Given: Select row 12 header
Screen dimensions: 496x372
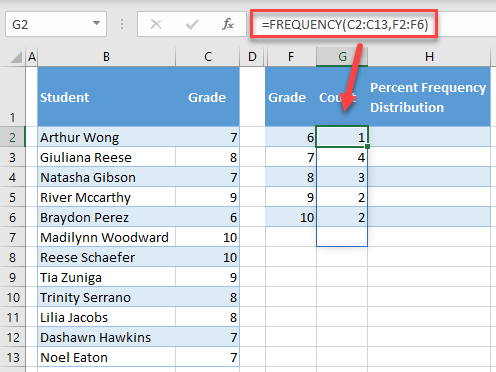Looking at the screenshot, I should (x=12, y=337).
